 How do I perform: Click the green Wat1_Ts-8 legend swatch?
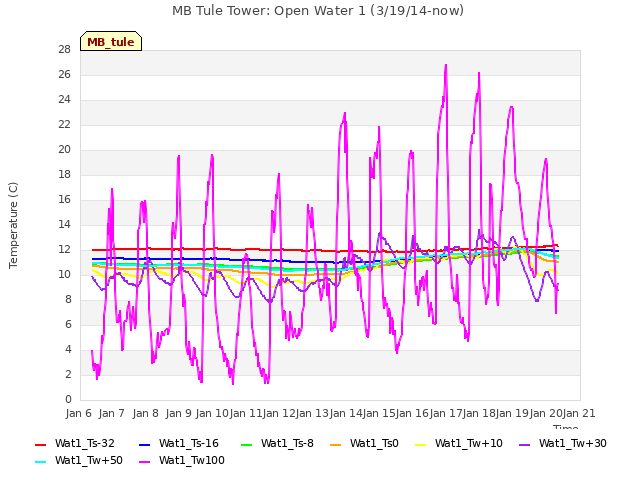point(247,444)
